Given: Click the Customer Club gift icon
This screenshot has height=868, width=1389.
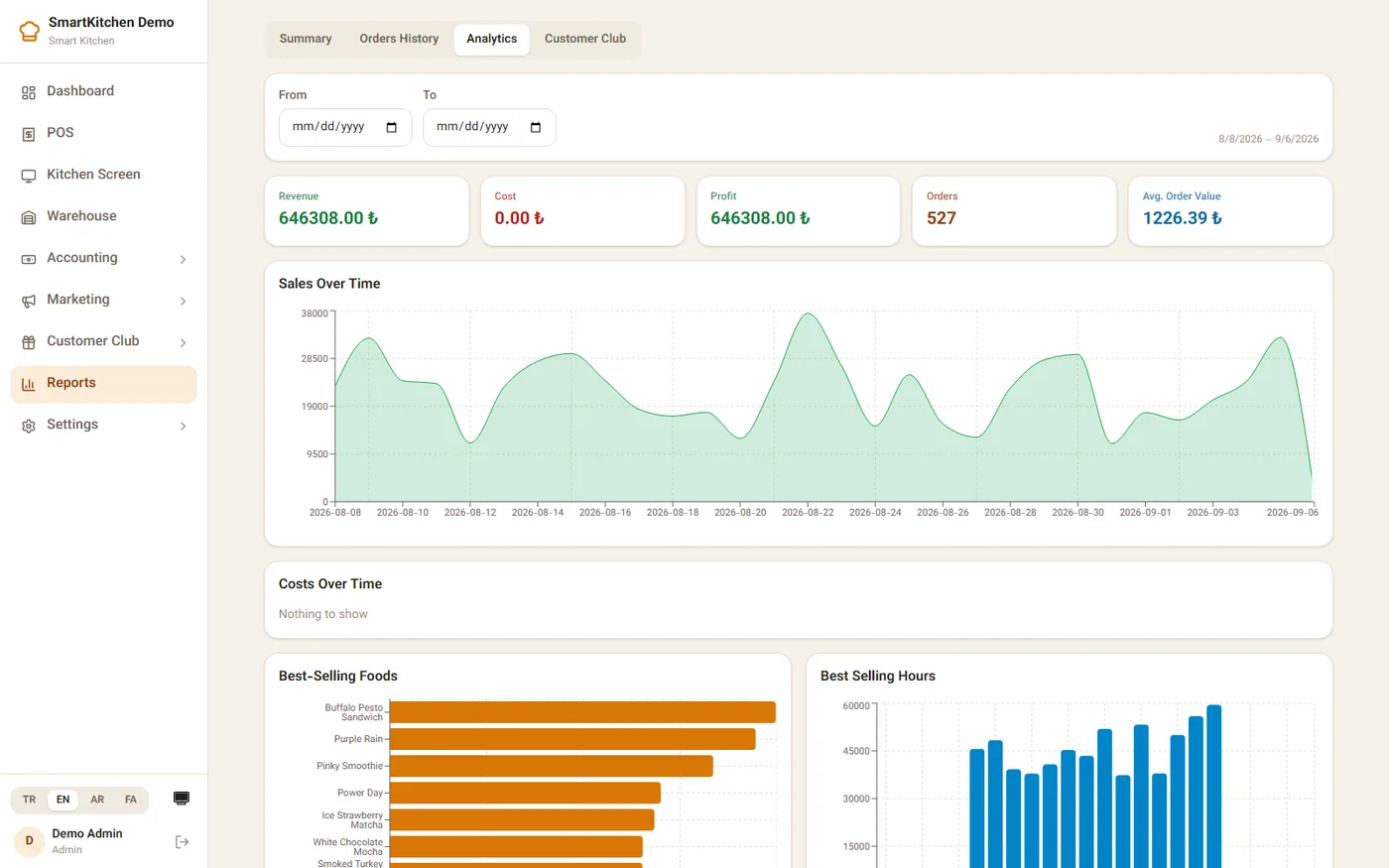Looking at the screenshot, I should (29, 342).
